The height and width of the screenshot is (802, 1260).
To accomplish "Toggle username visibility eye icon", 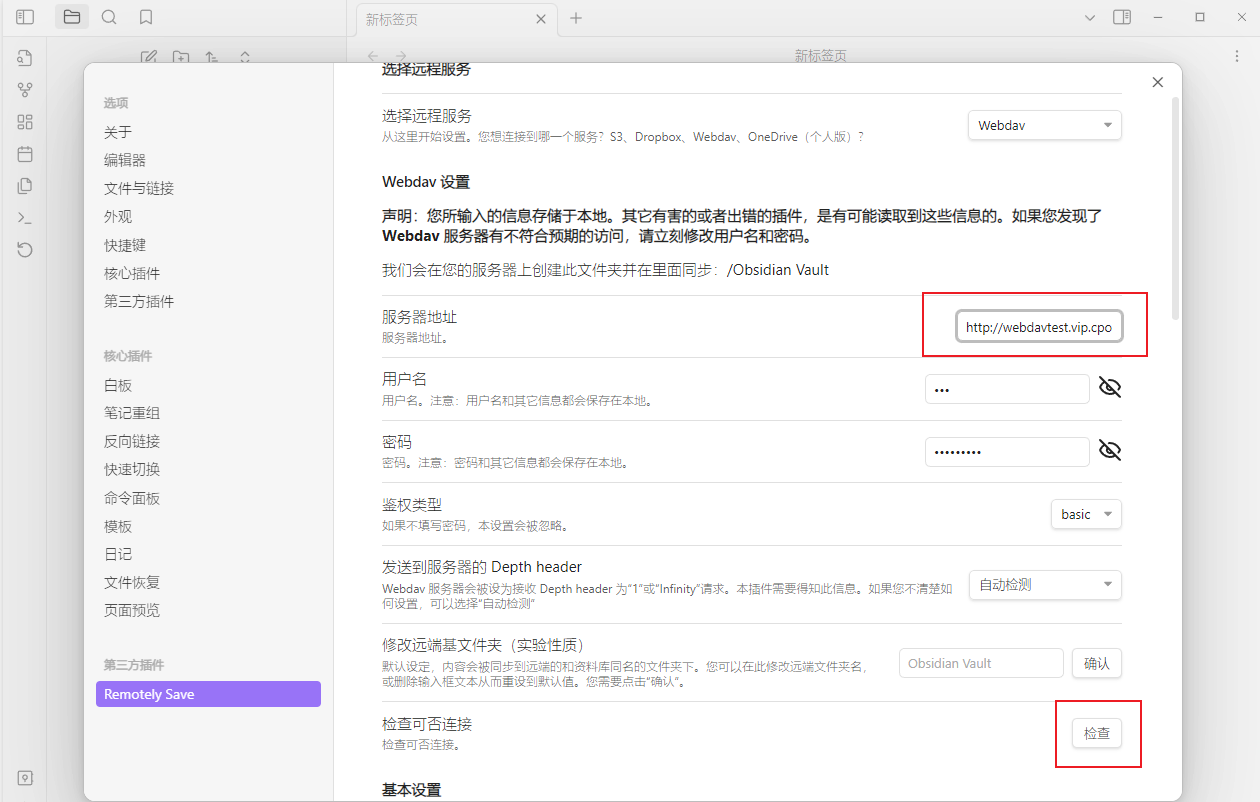I will 1110,388.
